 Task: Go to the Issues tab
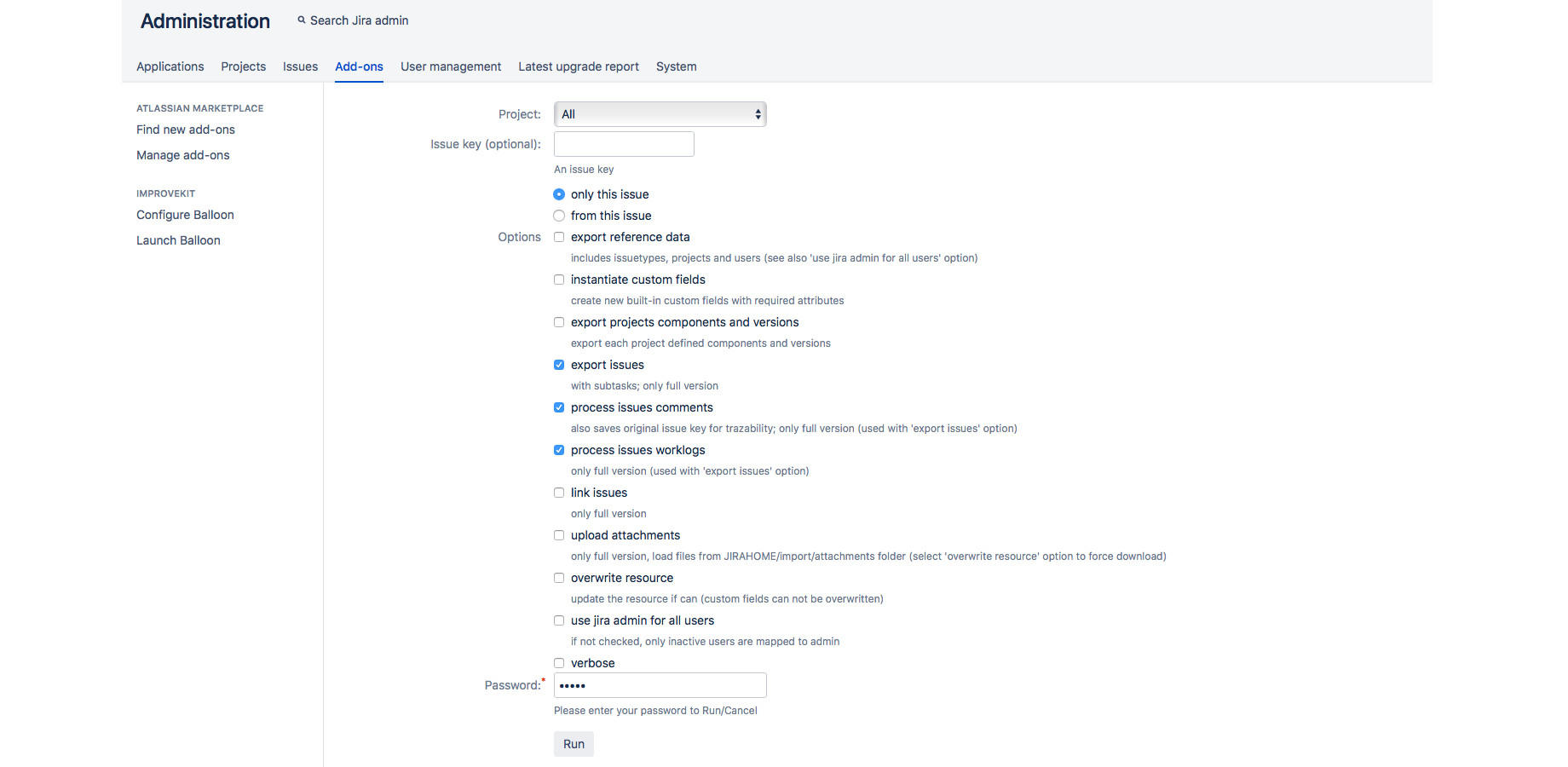point(300,66)
